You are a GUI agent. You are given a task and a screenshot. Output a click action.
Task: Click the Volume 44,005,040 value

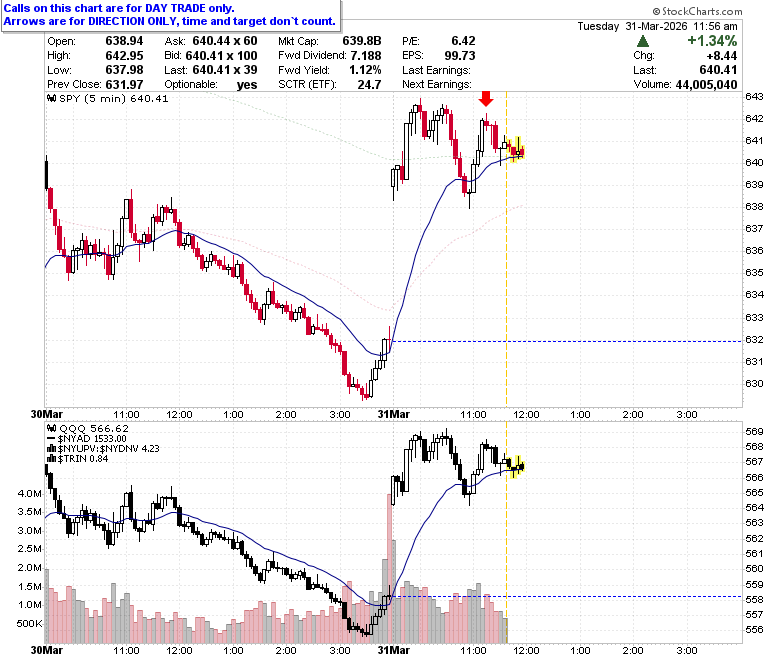point(706,85)
